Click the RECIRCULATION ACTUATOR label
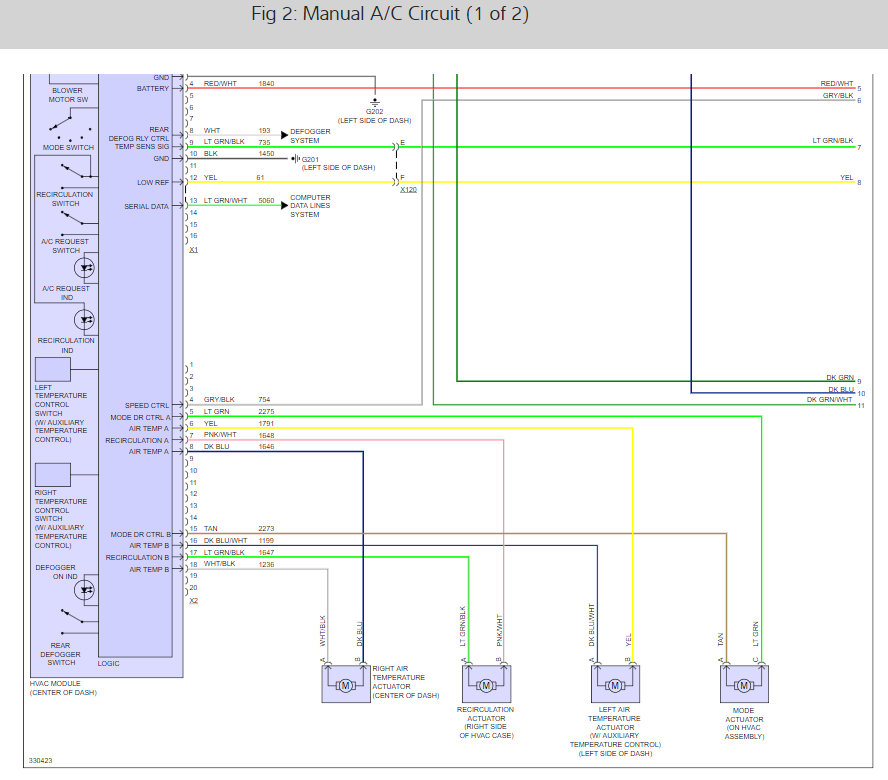 click(486, 722)
